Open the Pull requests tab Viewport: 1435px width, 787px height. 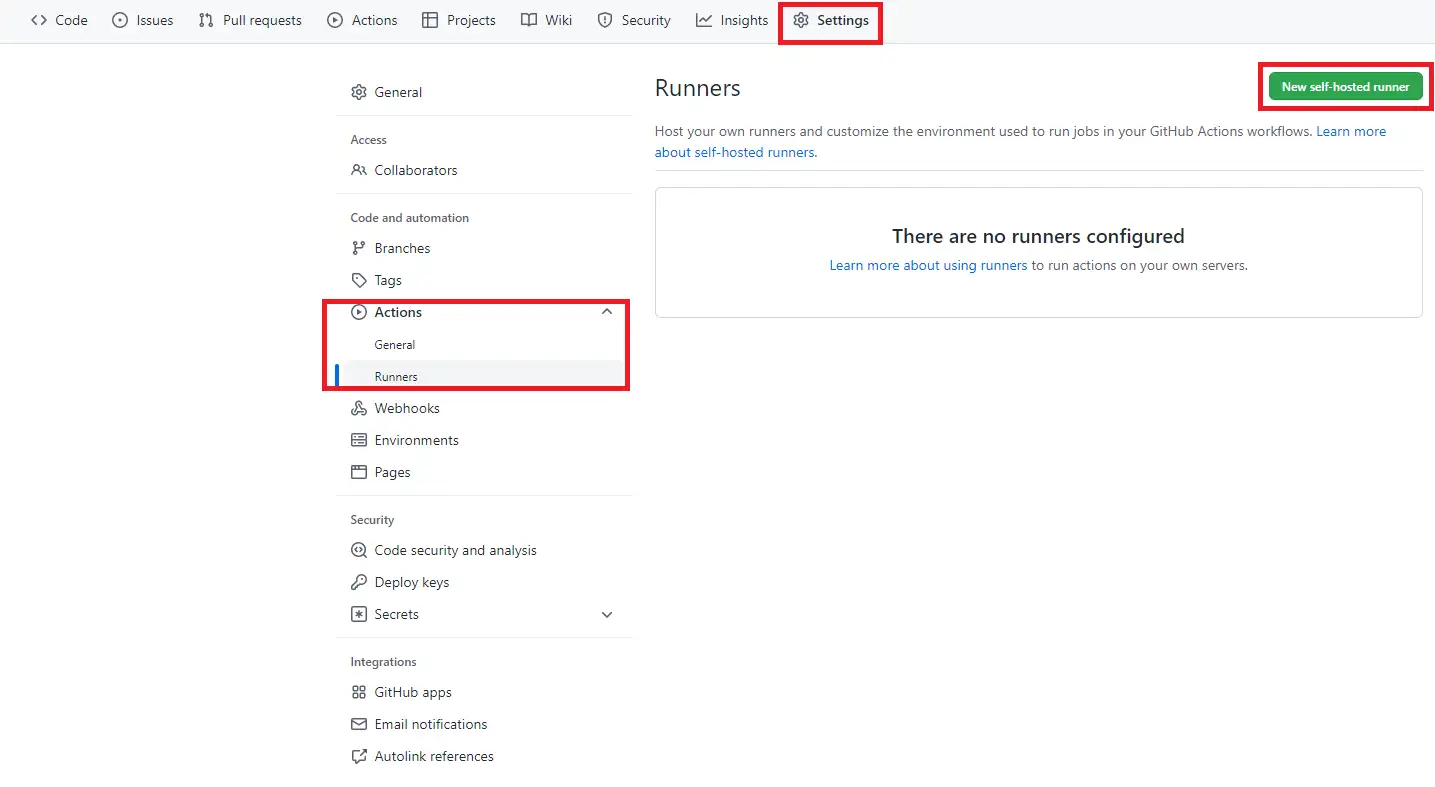(250, 20)
